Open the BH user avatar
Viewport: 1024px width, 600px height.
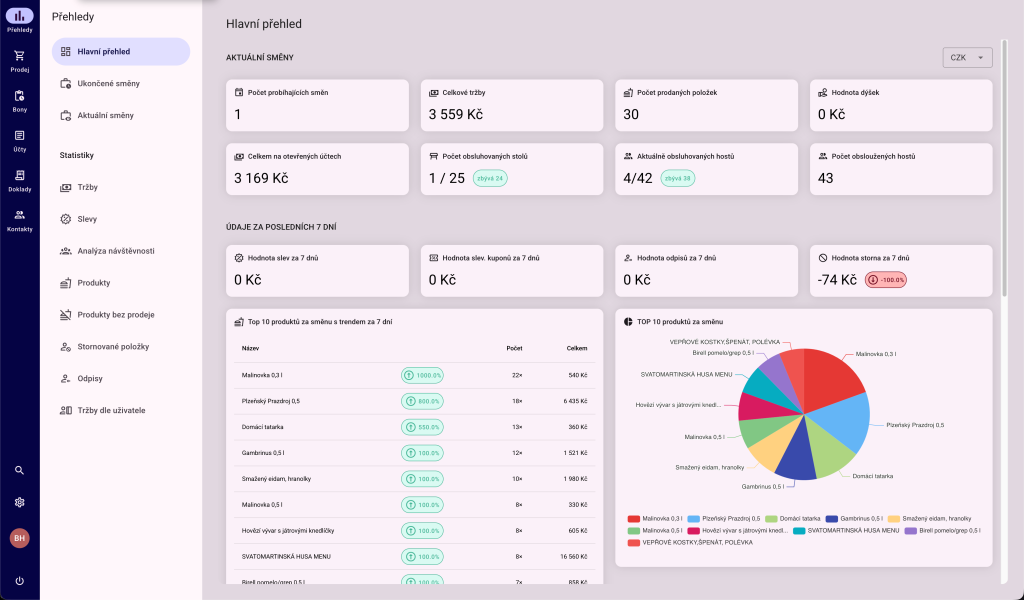click(19, 538)
